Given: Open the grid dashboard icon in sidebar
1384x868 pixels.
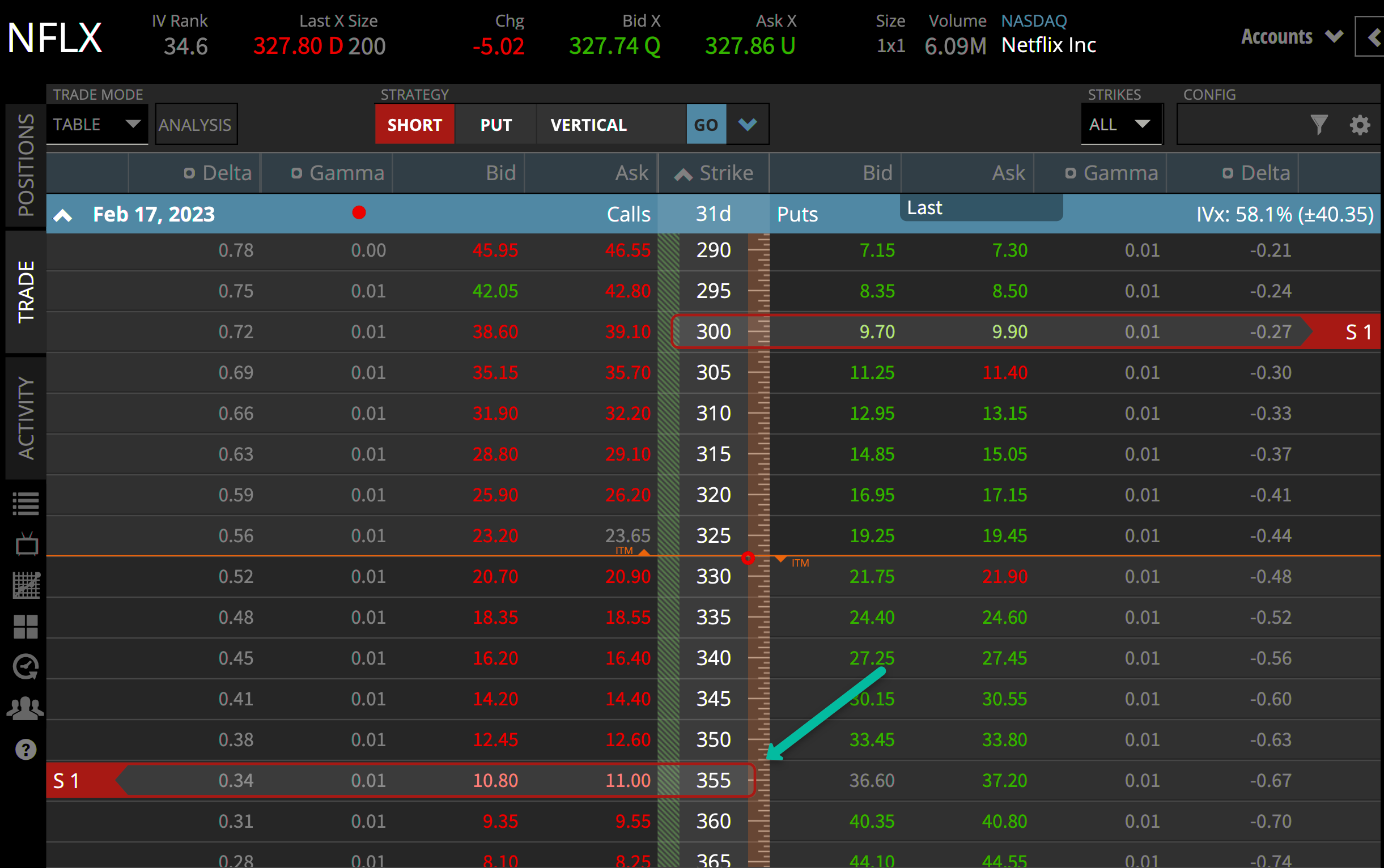Looking at the screenshot, I should click(26, 627).
